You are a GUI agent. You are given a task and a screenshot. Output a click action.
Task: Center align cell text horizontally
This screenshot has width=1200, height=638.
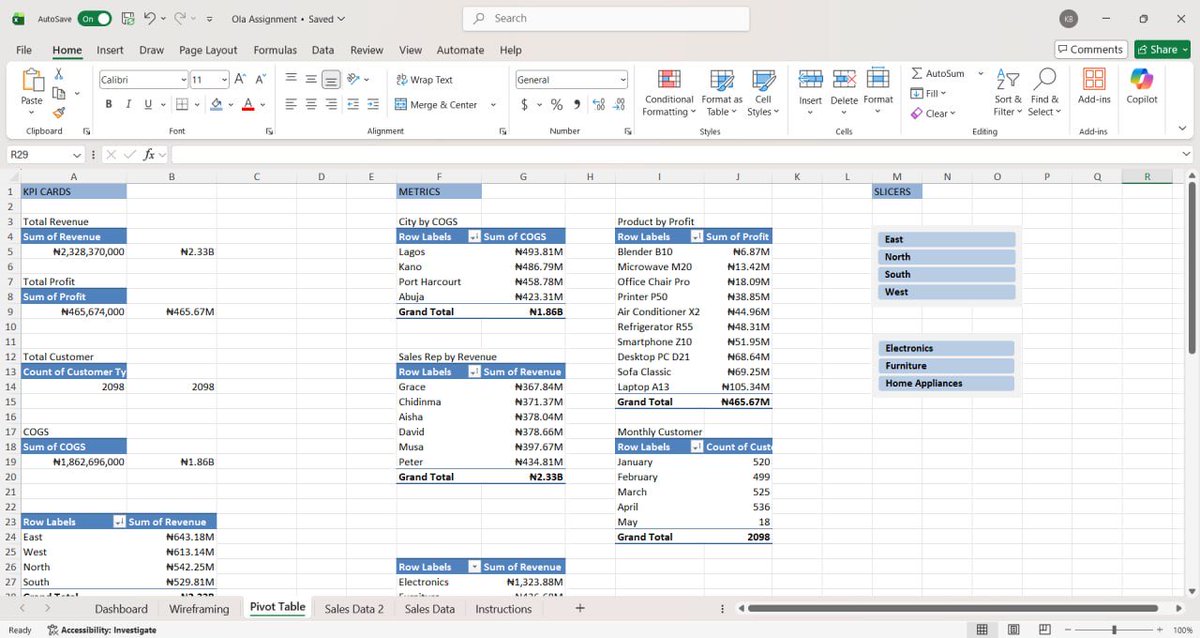tap(310, 104)
